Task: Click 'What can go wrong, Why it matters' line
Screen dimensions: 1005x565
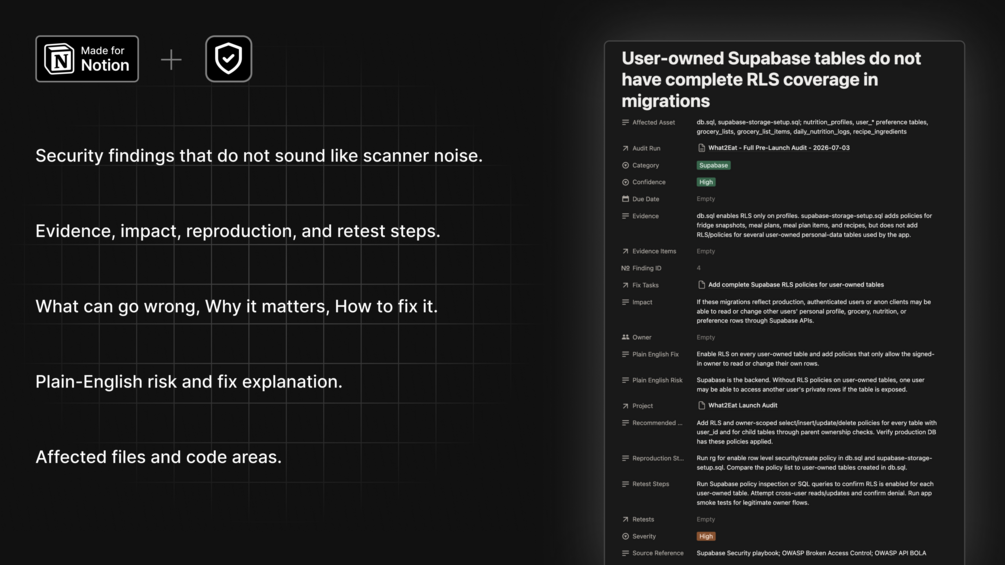Action: click(x=237, y=306)
